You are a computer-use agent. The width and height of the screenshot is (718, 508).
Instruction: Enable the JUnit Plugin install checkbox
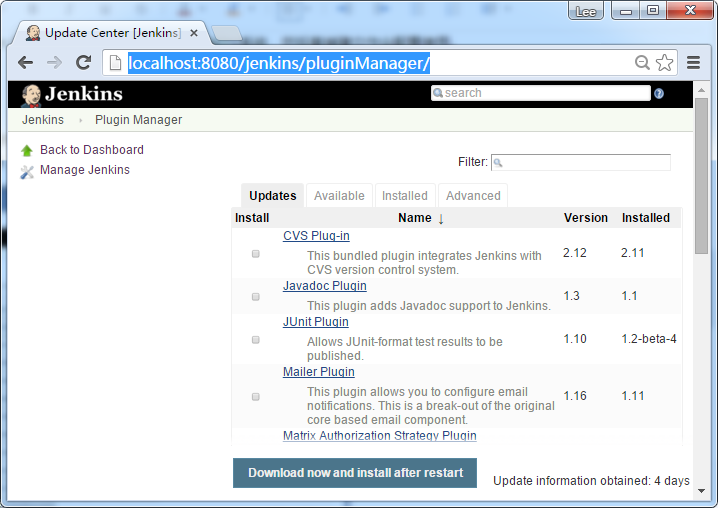coord(255,340)
